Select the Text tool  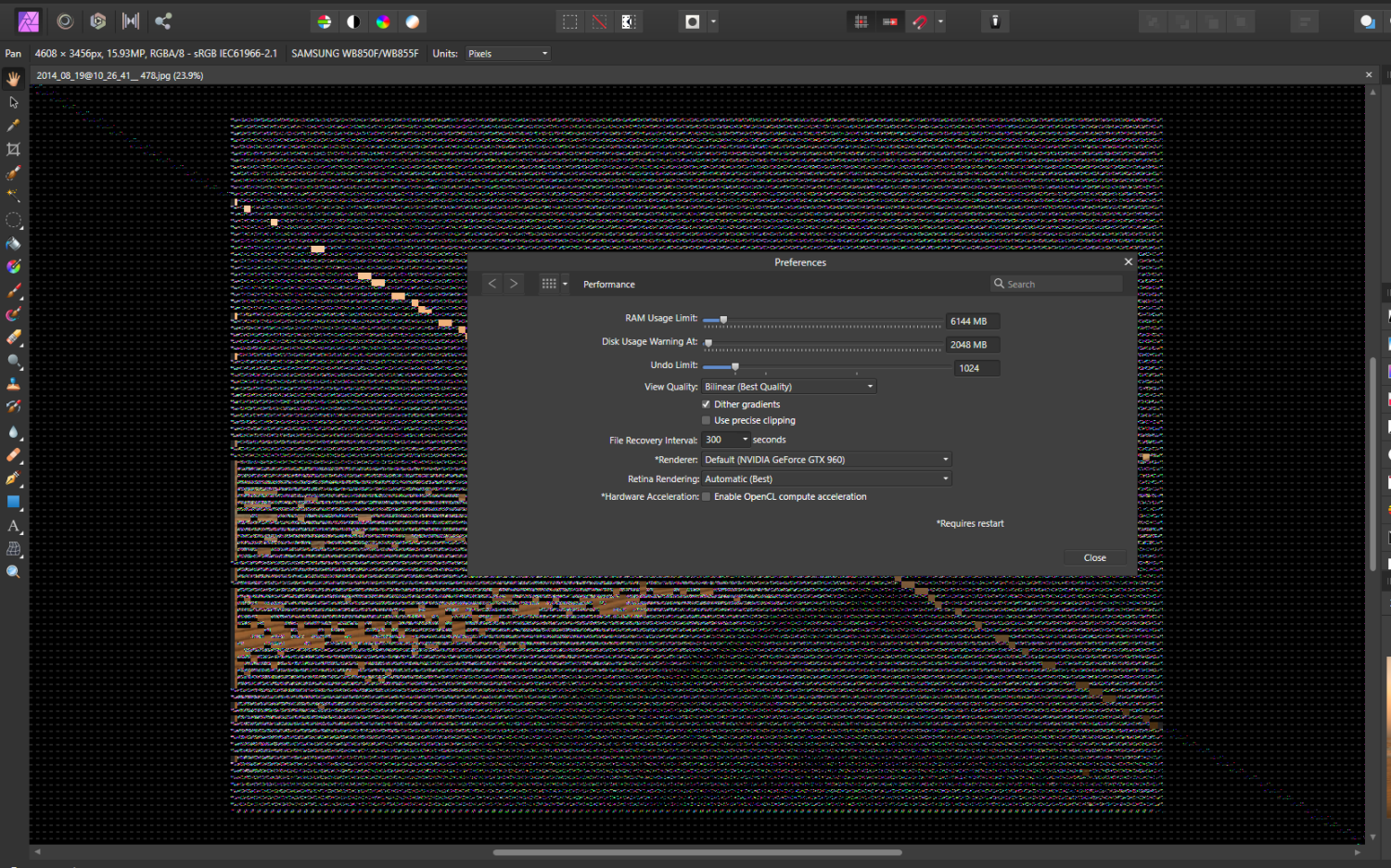[x=13, y=526]
